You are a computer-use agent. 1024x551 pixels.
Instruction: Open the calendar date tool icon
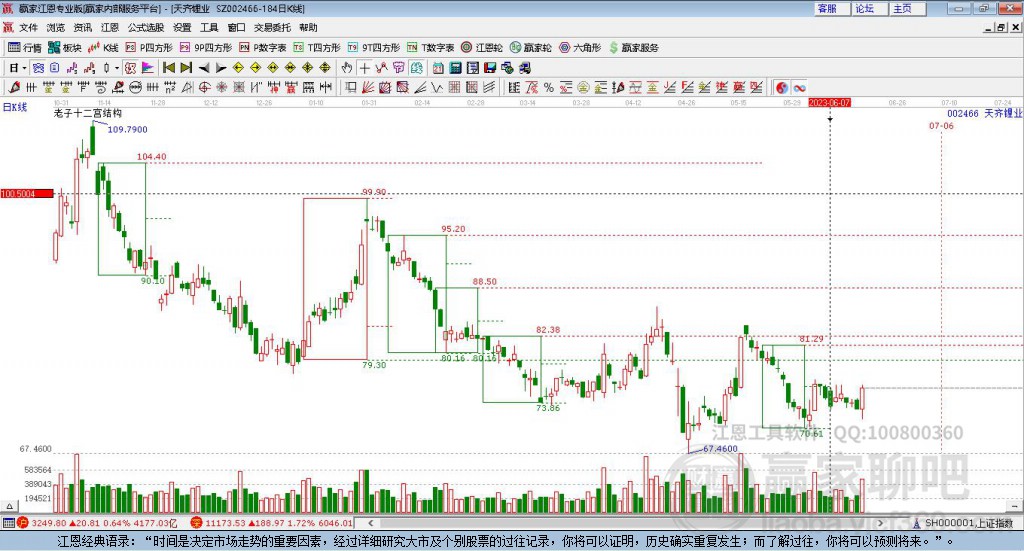(438, 68)
